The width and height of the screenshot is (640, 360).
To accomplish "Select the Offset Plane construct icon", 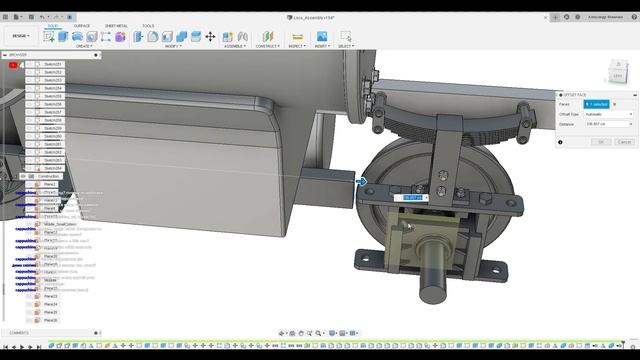I will (268, 37).
